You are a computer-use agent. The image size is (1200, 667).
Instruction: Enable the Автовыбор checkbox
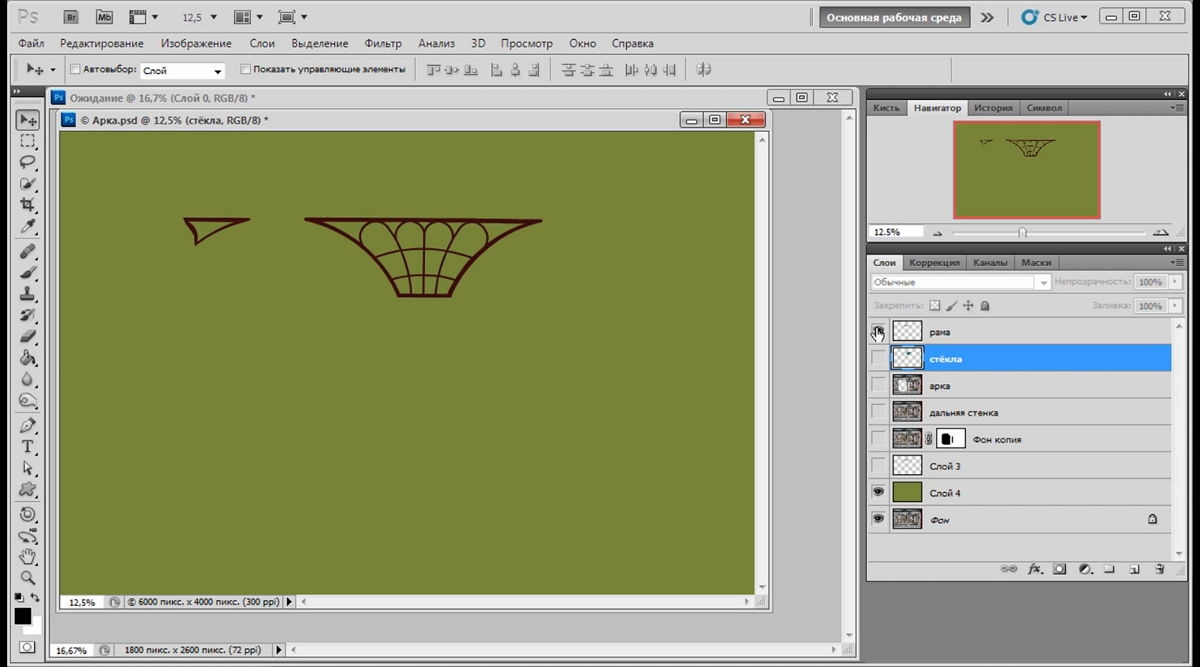pos(75,70)
